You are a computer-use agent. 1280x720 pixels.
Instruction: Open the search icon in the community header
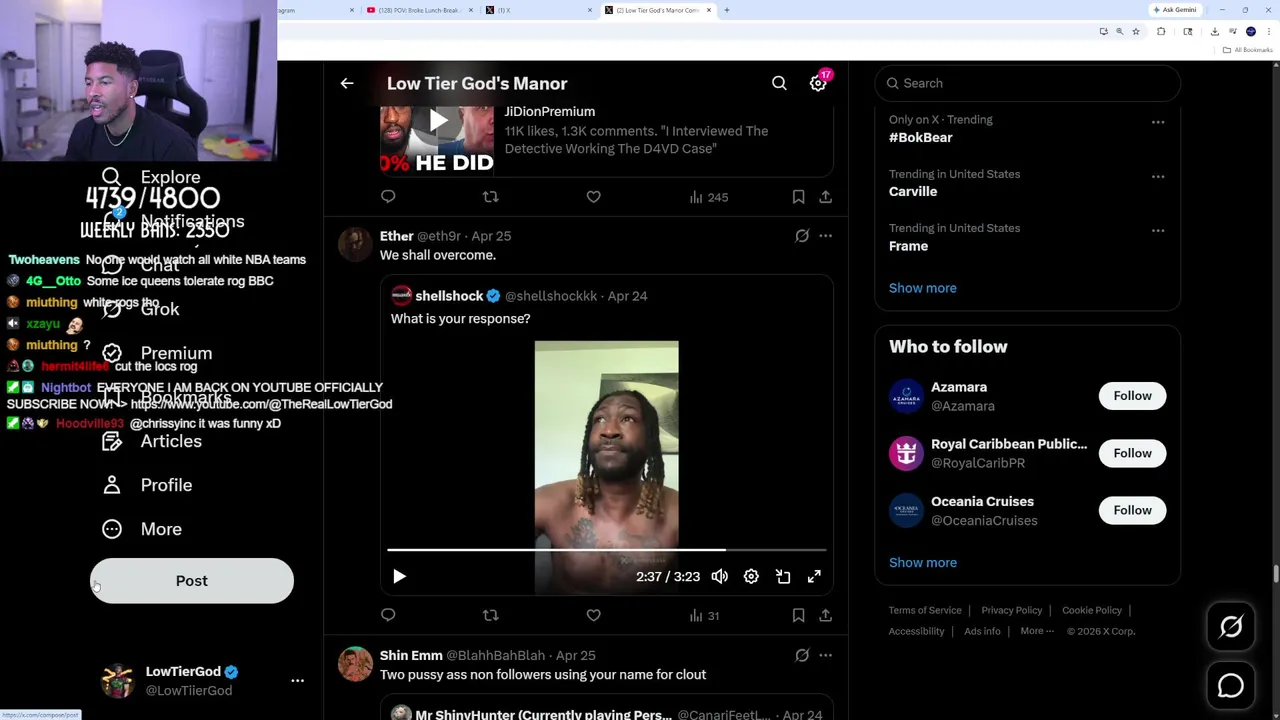pyautogui.click(x=779, y=83)
